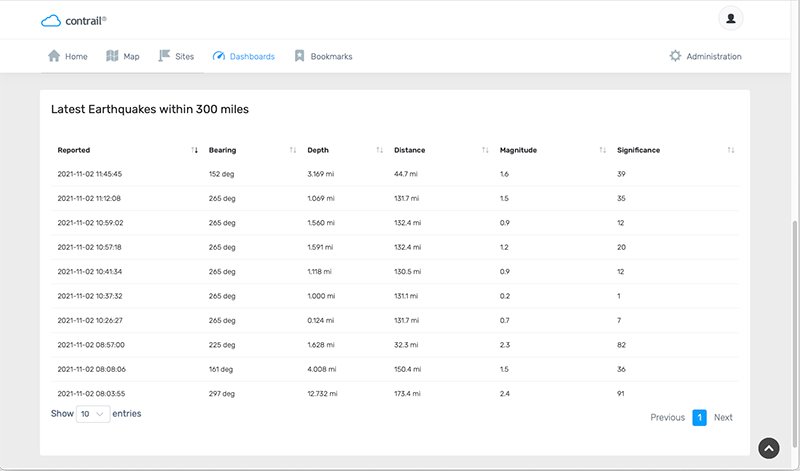Click the Bookmarks icon in navbar
Image resolution: width=800 pixels, height=471 pixels.
click(299, 56)
